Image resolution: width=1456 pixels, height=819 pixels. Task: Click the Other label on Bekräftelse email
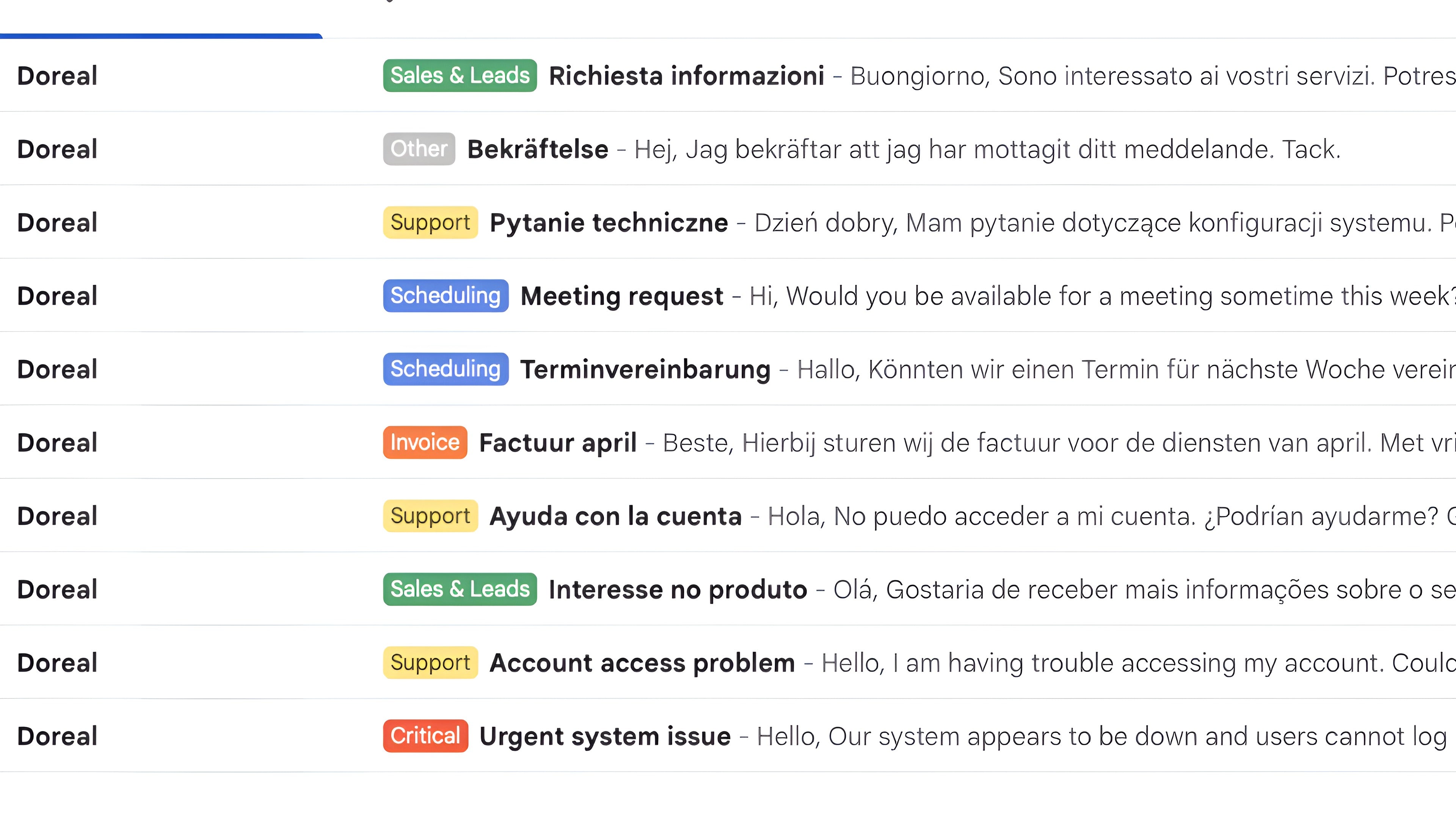click(419, 149)
